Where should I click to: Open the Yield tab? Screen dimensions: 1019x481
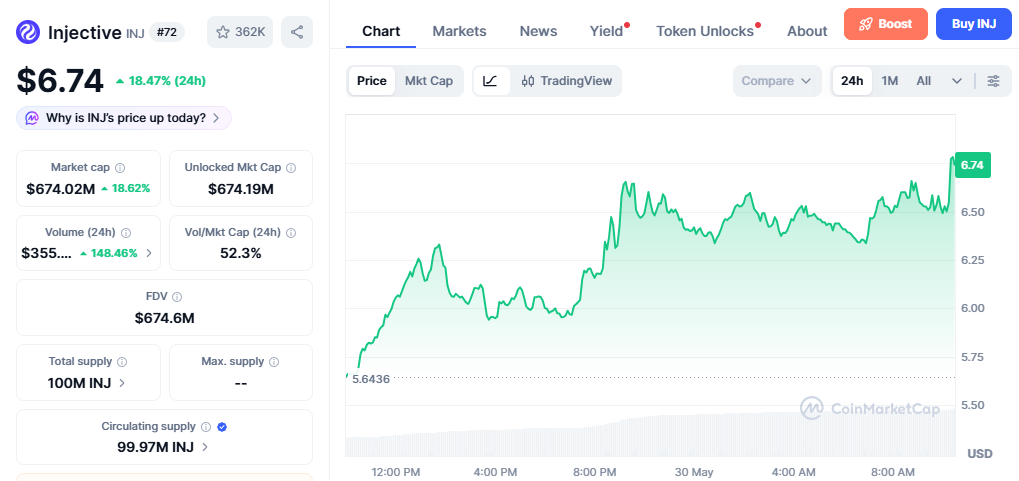606,31
